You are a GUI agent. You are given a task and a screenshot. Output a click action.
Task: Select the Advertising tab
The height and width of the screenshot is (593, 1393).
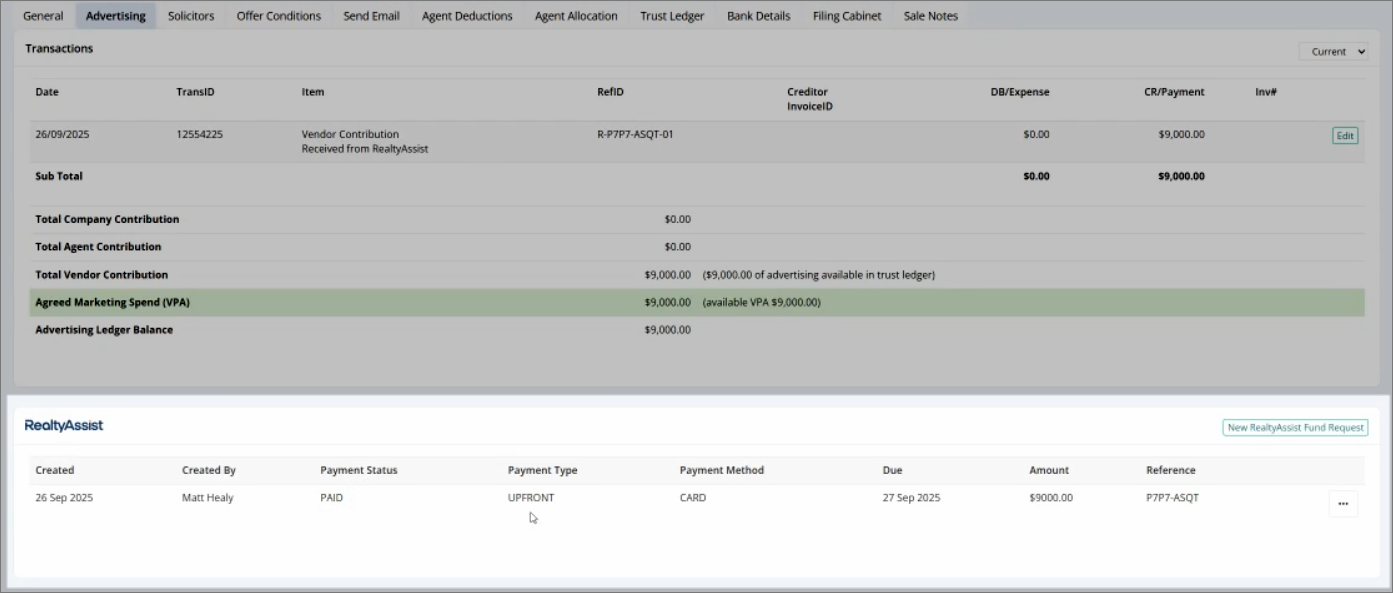click(115, 16)
